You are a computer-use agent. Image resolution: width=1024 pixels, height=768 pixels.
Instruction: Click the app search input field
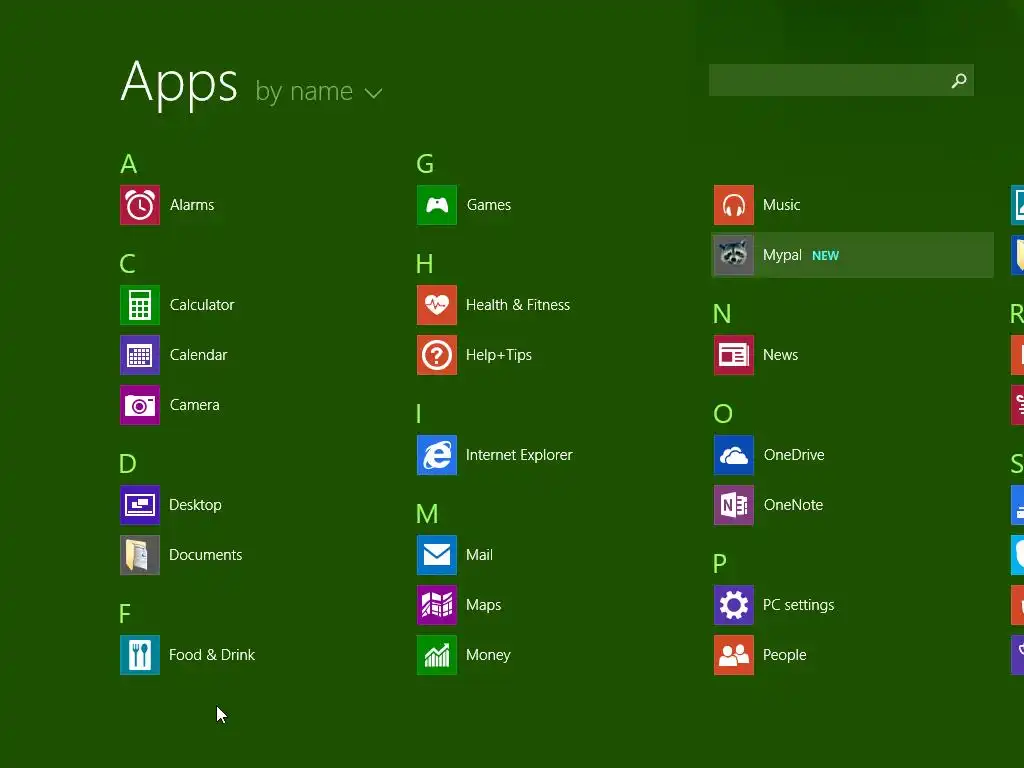tap(841, 80)
